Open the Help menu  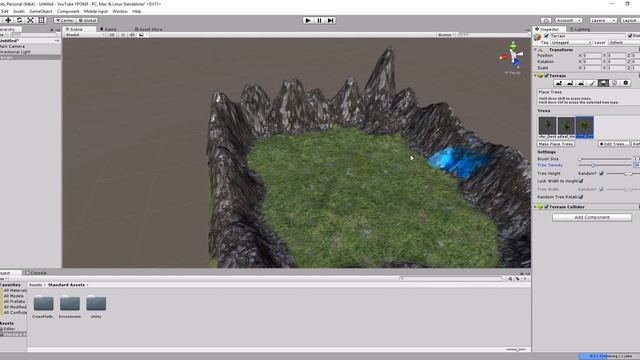(x=137, y=11)
